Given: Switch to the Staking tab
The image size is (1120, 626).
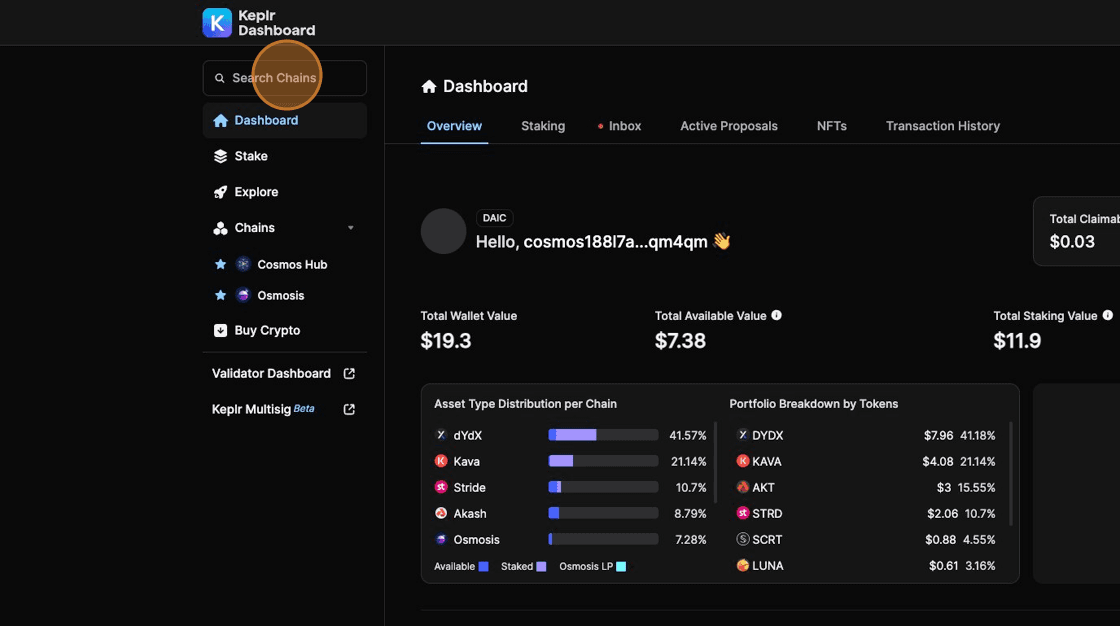Looking at the screenshot, I should coord(543,126).
